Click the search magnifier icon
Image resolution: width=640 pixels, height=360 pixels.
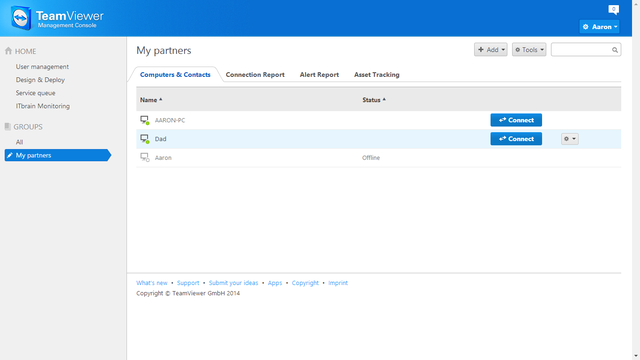(615, 50)
